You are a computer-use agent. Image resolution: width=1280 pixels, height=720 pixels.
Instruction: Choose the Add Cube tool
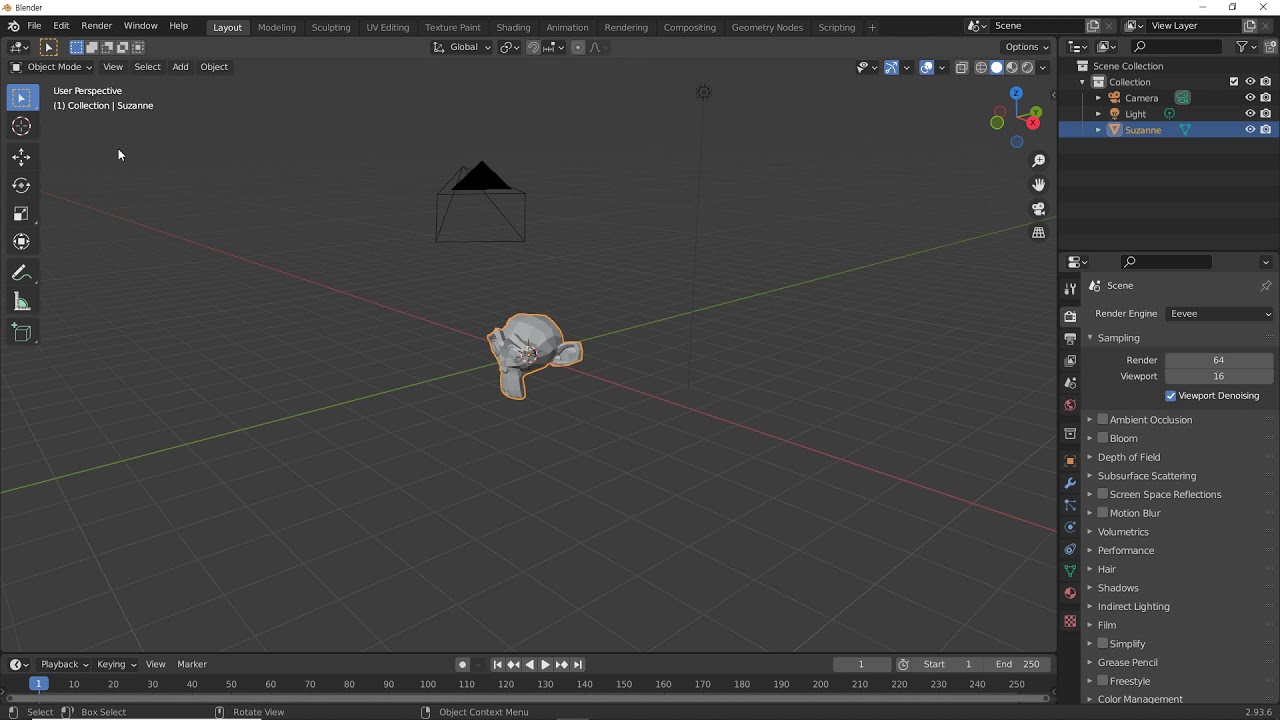click(x=21, y=333)
